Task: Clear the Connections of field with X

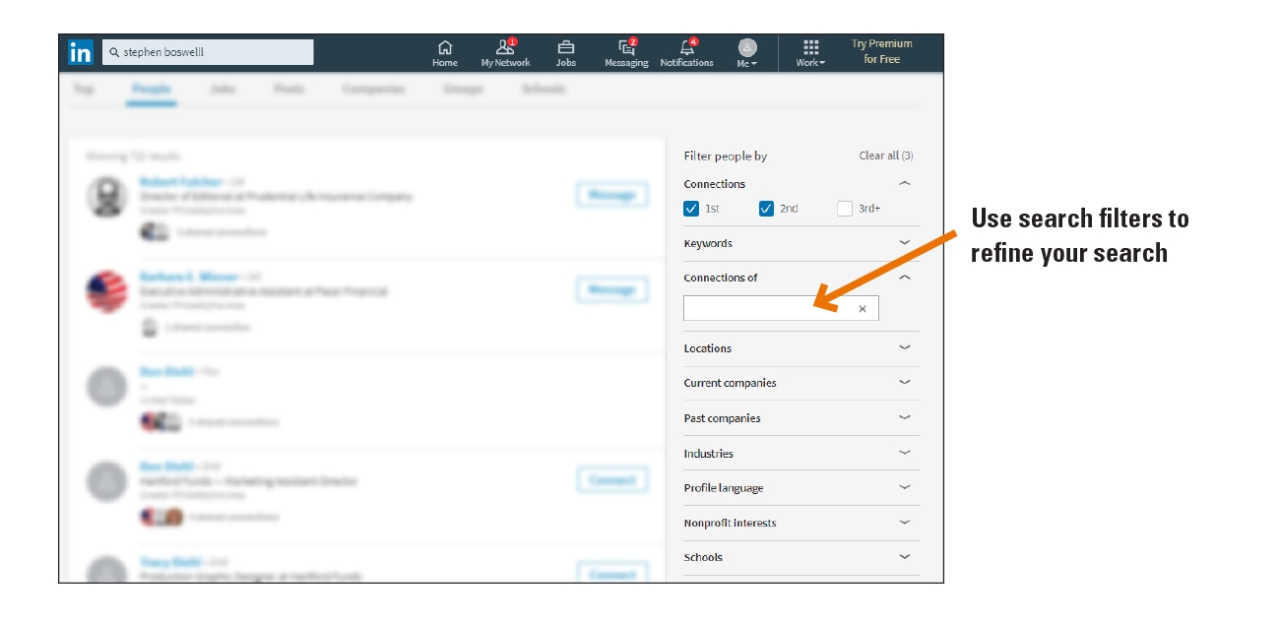Action: click(862, 309)
